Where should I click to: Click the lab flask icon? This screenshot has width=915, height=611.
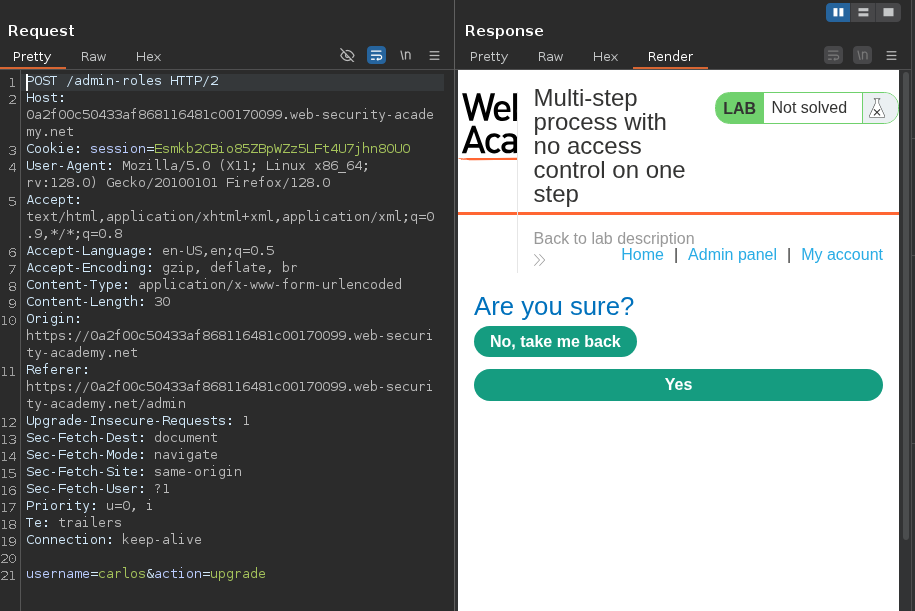click(877, 108)
